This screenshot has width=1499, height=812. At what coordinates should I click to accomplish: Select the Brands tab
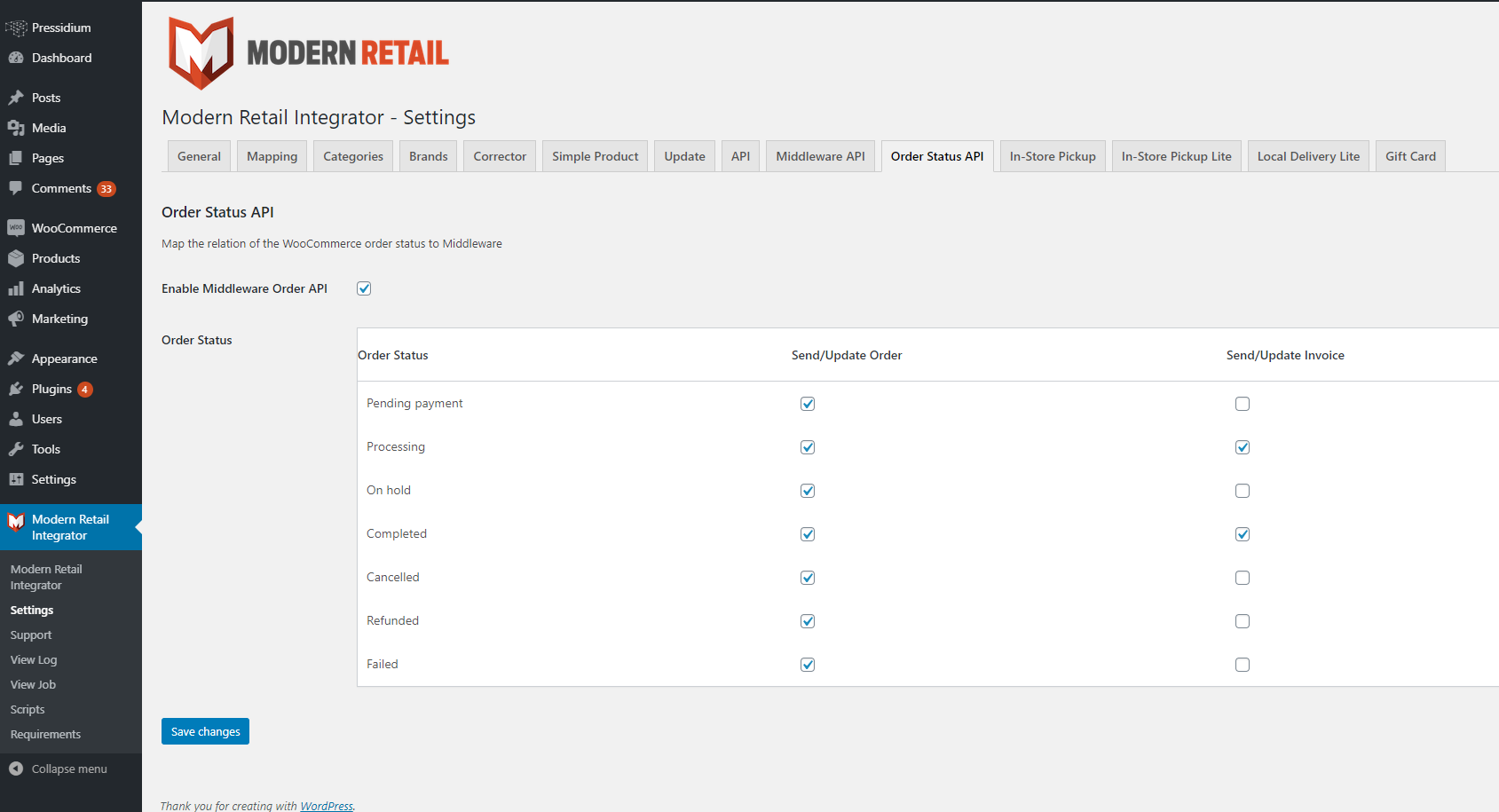[x=429, y=156]
